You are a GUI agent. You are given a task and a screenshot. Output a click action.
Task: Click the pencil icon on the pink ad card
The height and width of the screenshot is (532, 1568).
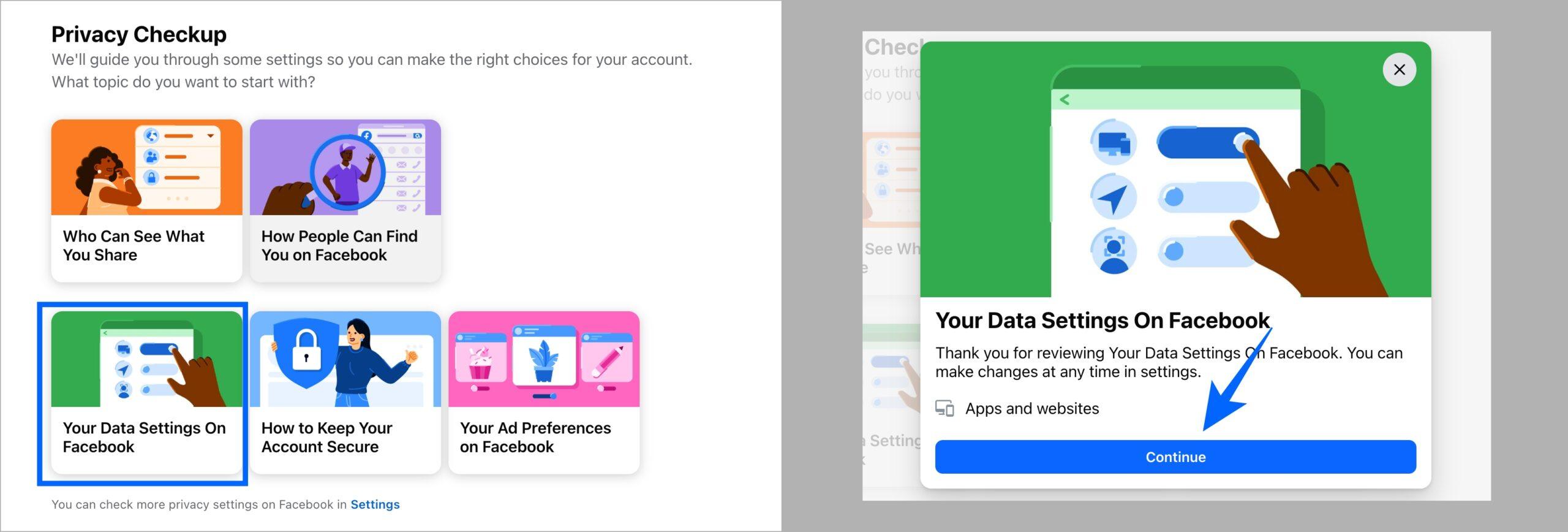tap(608, 360)
